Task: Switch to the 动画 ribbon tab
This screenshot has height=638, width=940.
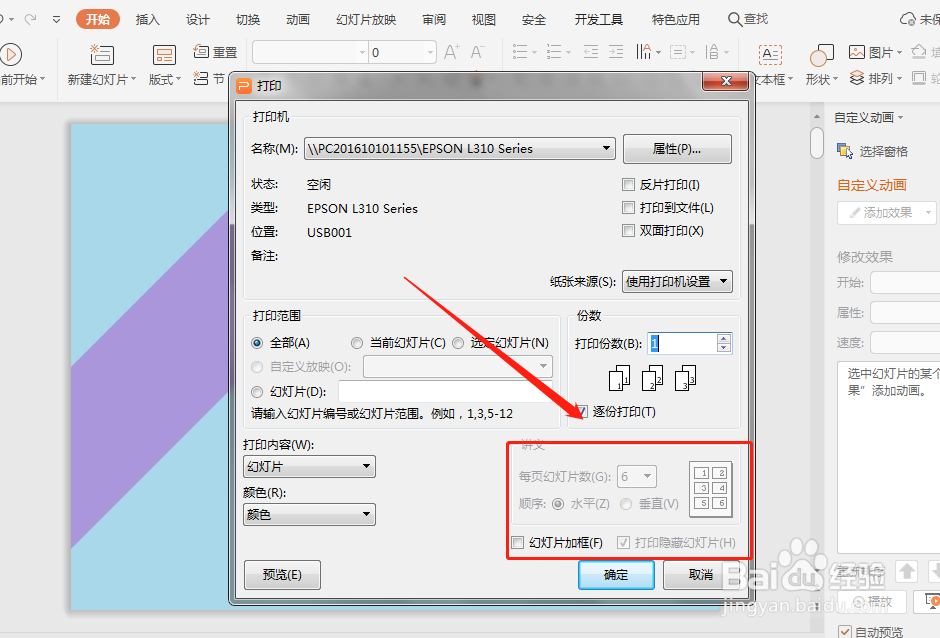Action: click(x=298, y=18)
